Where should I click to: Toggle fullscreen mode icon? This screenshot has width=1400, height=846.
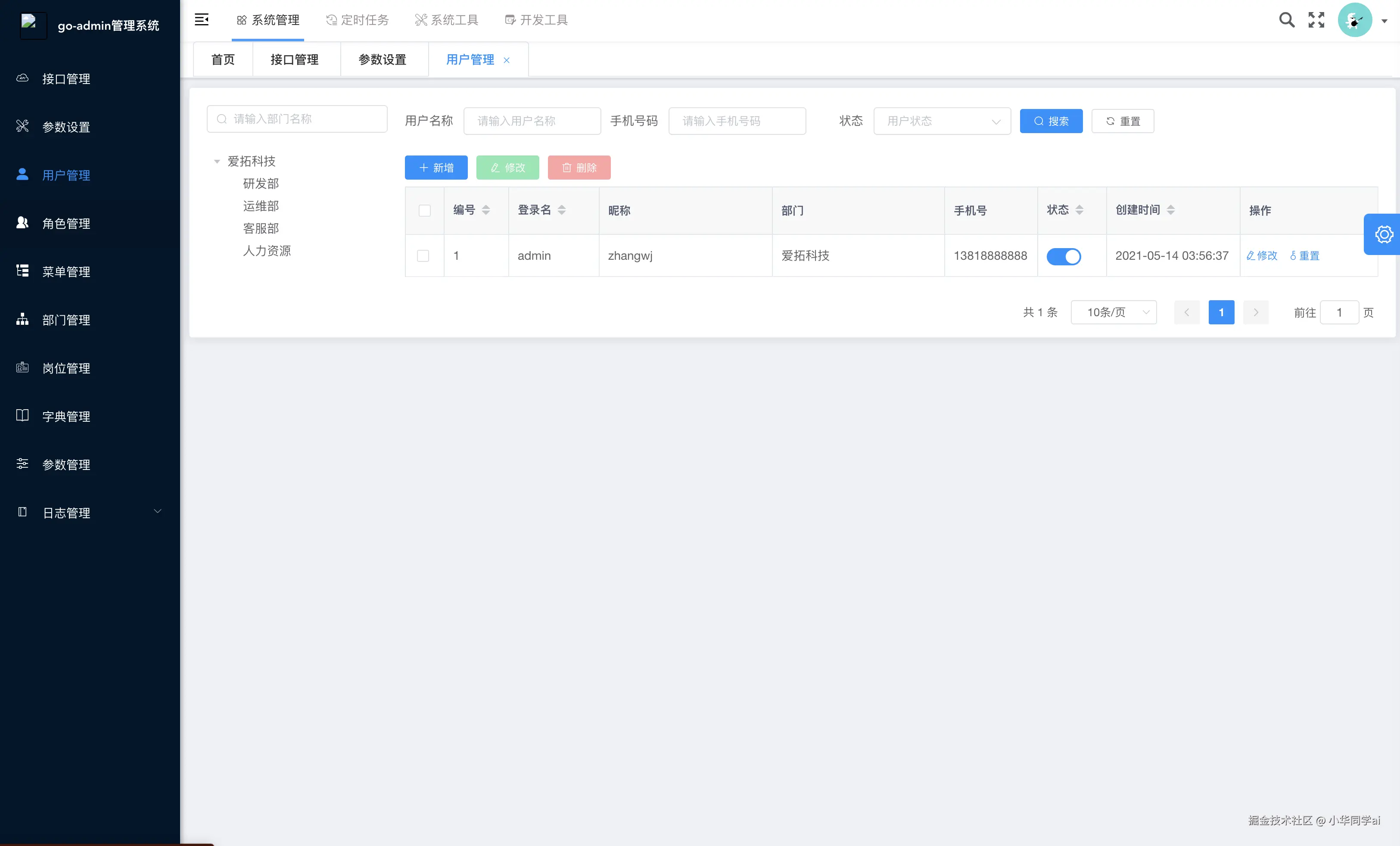click(x=1316, y=20)
